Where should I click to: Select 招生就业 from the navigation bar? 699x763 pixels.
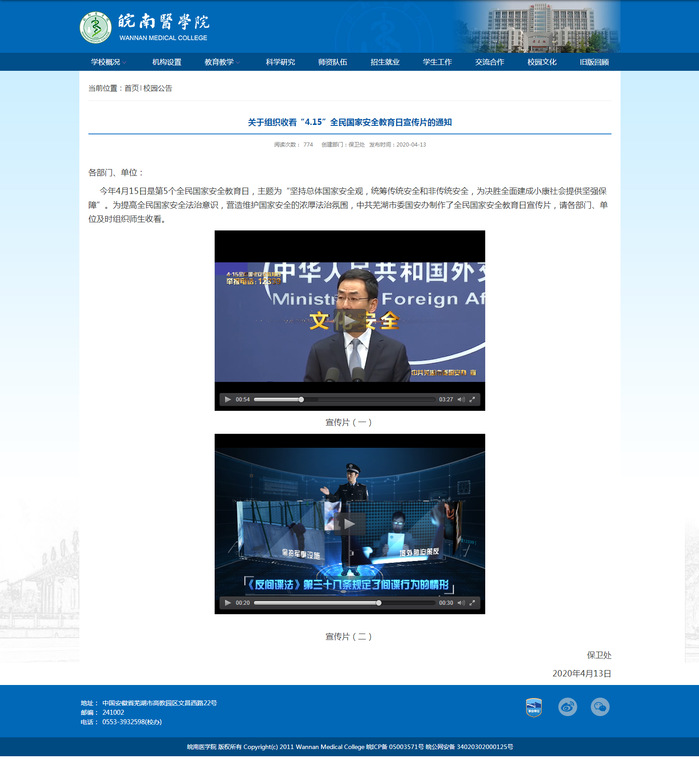click(385, 62)
